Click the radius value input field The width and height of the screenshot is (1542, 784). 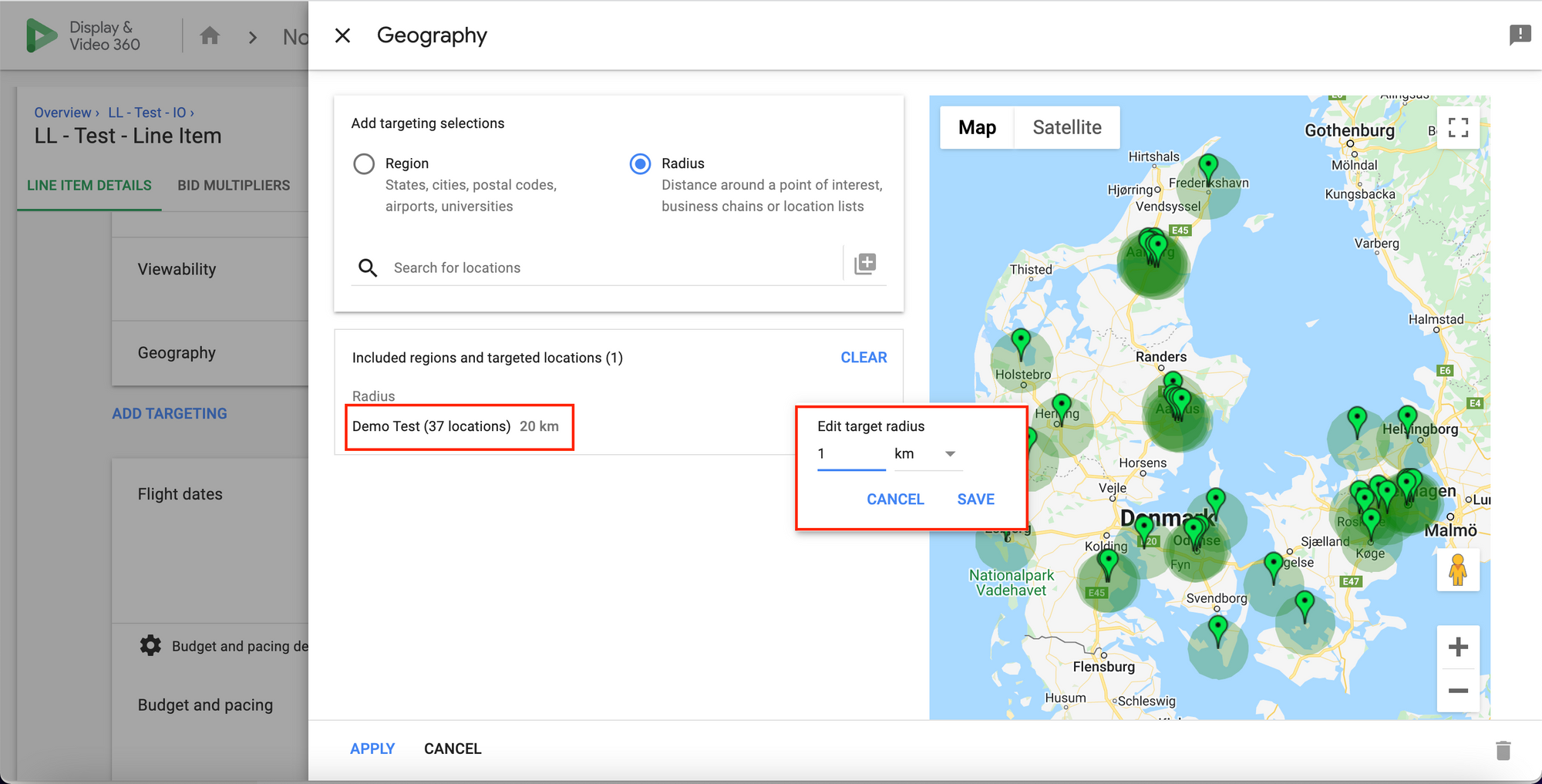pos(851,454)
